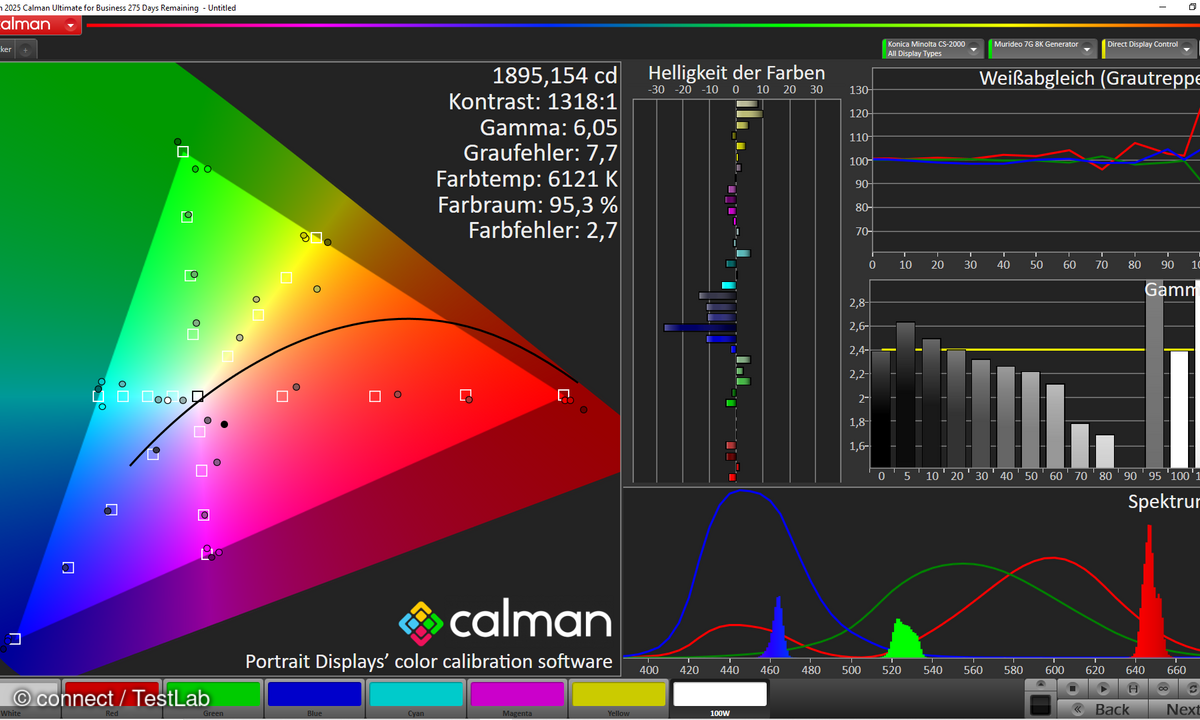Enable continuous measure via infinity icon
Screen dimensions: 1200x720
pyautogui.click(x=1163, y=688)
